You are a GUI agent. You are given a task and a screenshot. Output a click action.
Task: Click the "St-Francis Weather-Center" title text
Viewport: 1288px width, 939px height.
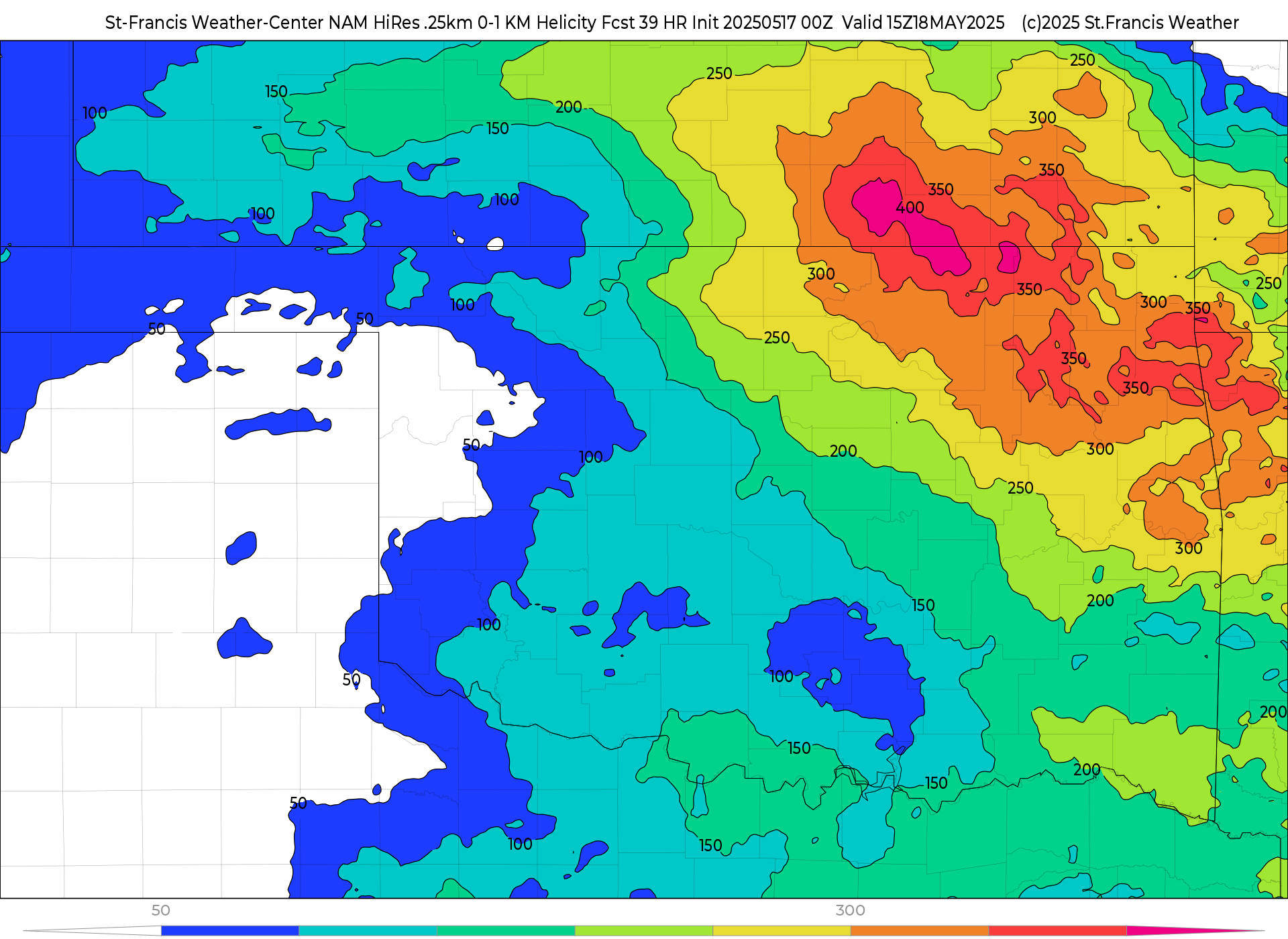coord(215,23)
